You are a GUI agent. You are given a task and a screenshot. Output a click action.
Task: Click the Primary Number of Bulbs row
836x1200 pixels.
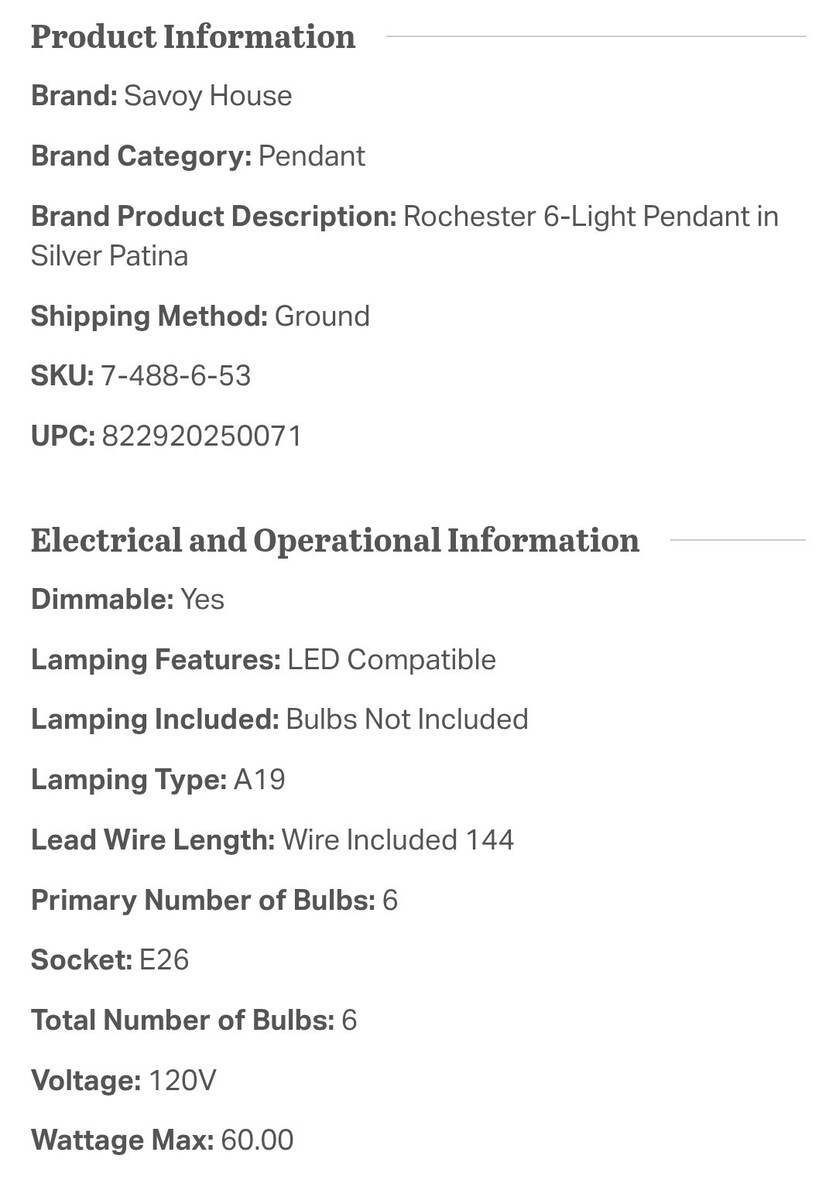coord(214,900)
